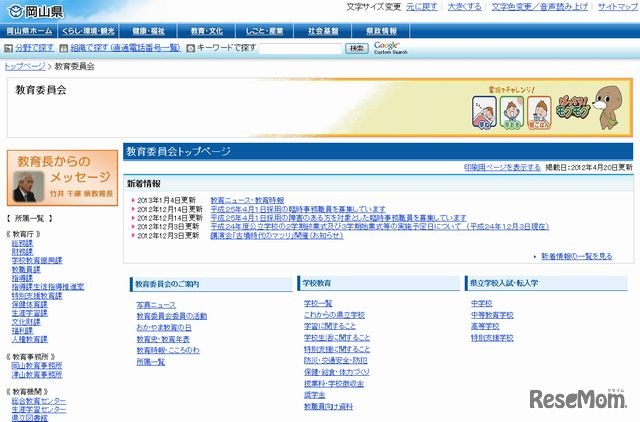The width and height of the screenshot is (640, 422).
Task: Click the icon beside 分野で探す
Action: [8, 49]
